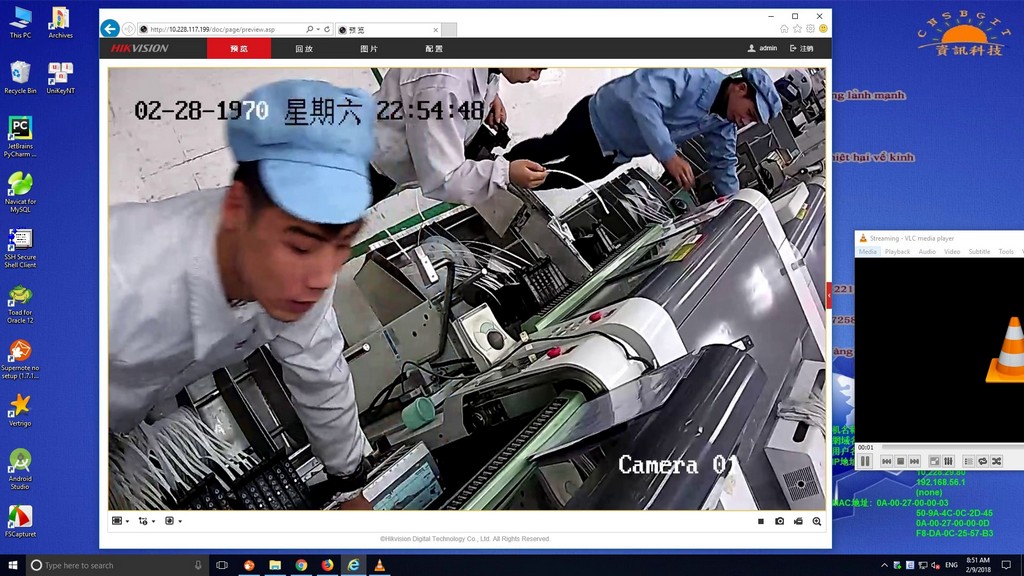Stop the Hikvision live view stream
Viewport: 1024px width, 576px height.
(x=761, y=521)
